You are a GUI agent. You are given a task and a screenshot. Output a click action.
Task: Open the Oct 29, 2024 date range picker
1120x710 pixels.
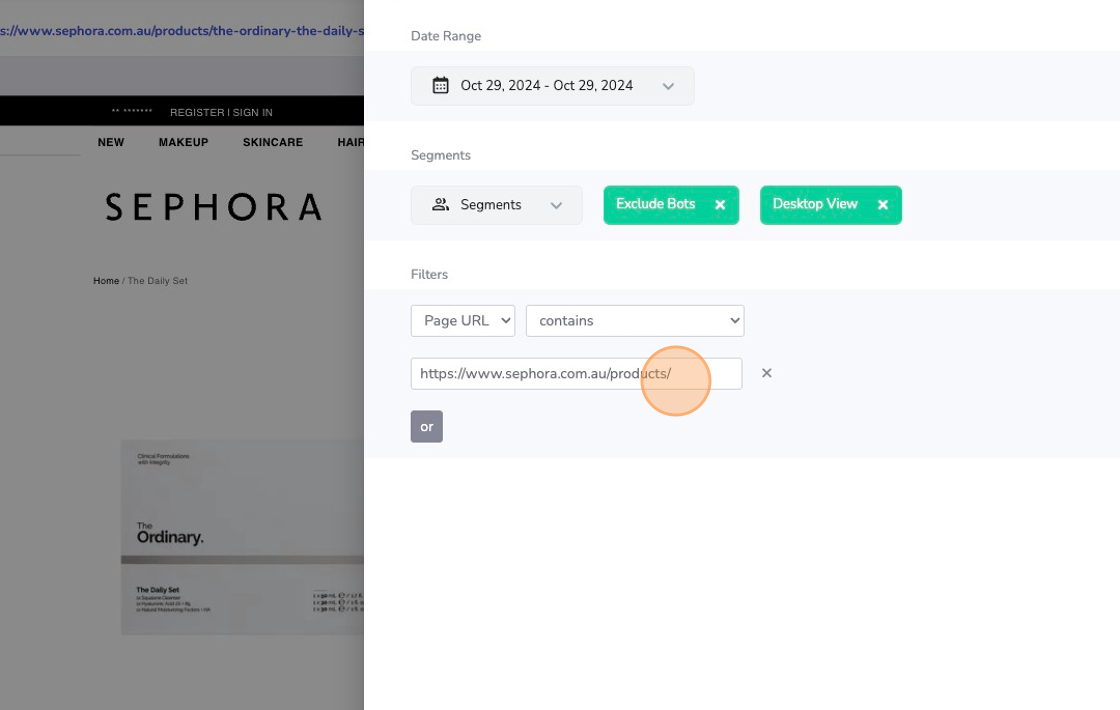click(x=547, y=86)
